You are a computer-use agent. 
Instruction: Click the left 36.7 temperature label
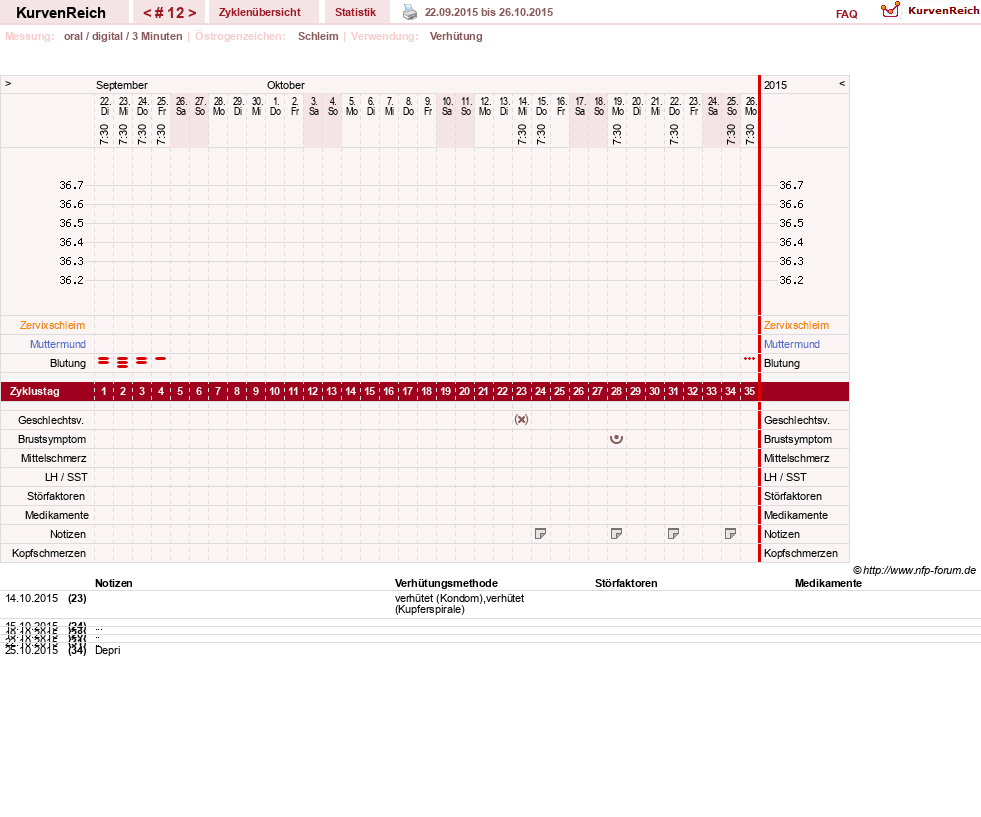71,185
